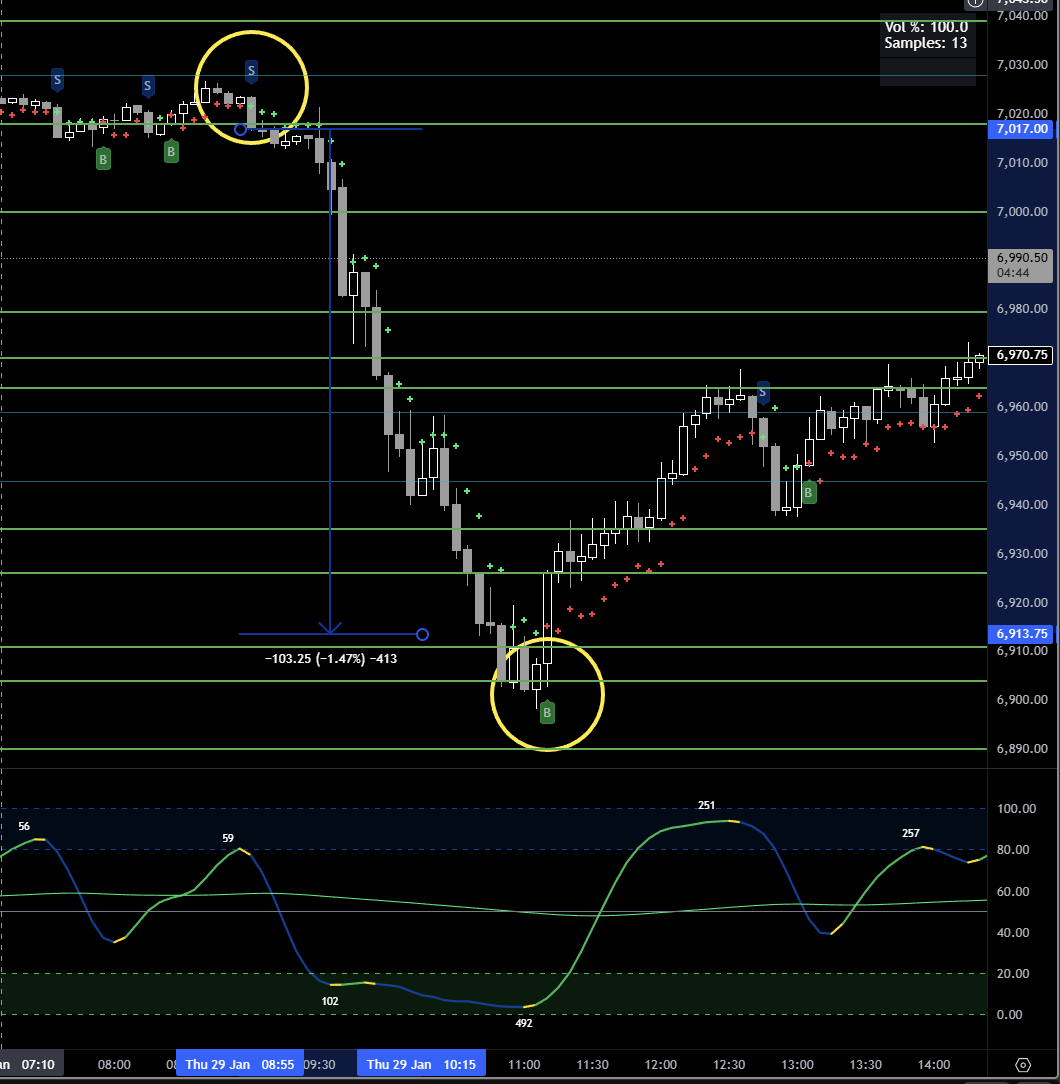This screenshot has height=1084, width=1060.
Task: Click the 11:00 time axis label
Action: (524, 1065)
